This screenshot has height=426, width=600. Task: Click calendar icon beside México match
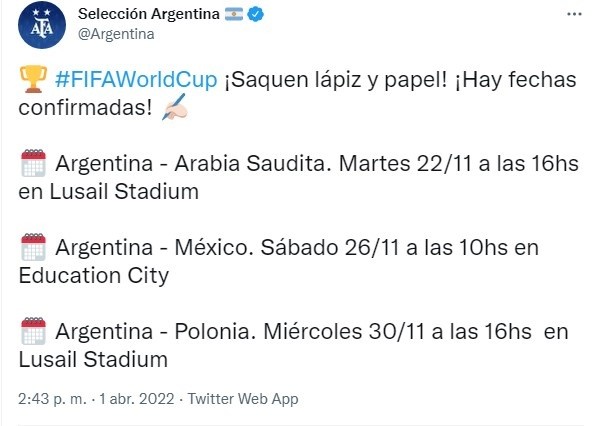pyautogui.click(x=32, y=248)
